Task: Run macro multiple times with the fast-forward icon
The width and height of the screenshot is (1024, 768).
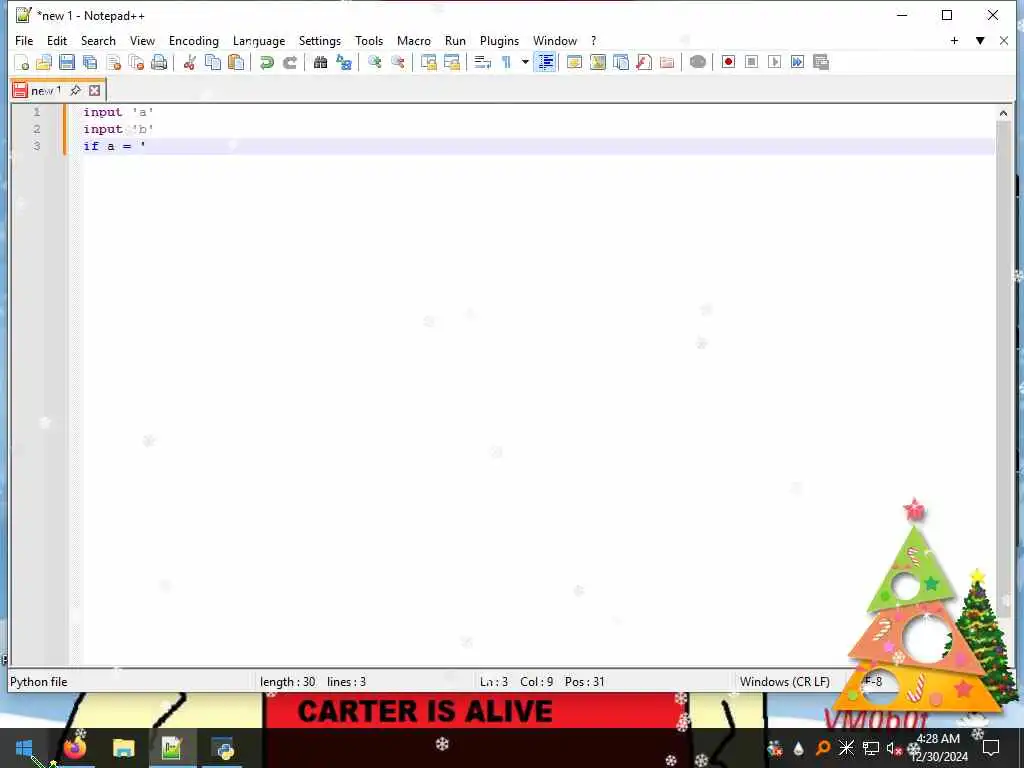Action: point(797,62)
